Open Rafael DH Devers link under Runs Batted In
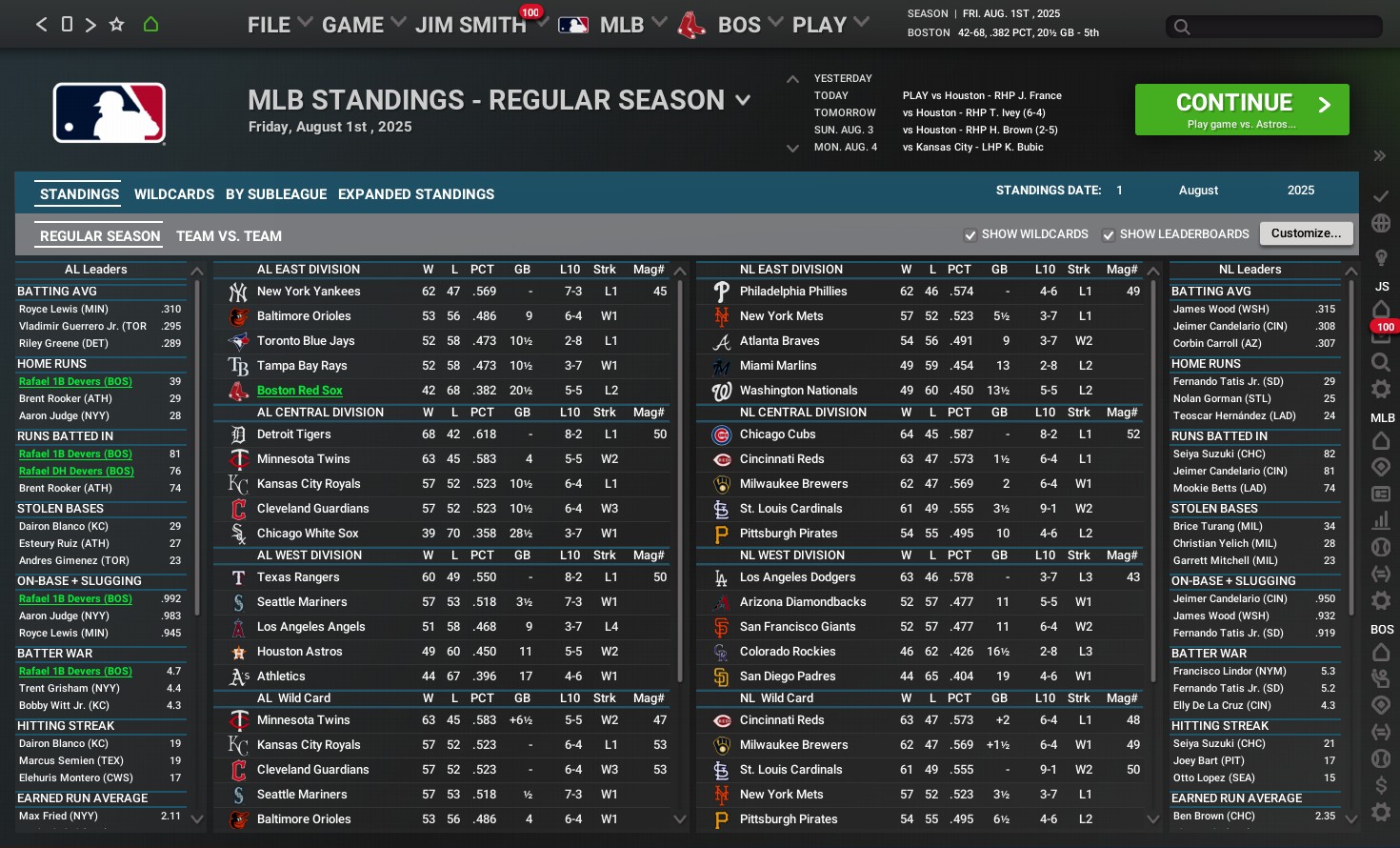Viewport: 1400px width, 848px height. coord(76,472)
